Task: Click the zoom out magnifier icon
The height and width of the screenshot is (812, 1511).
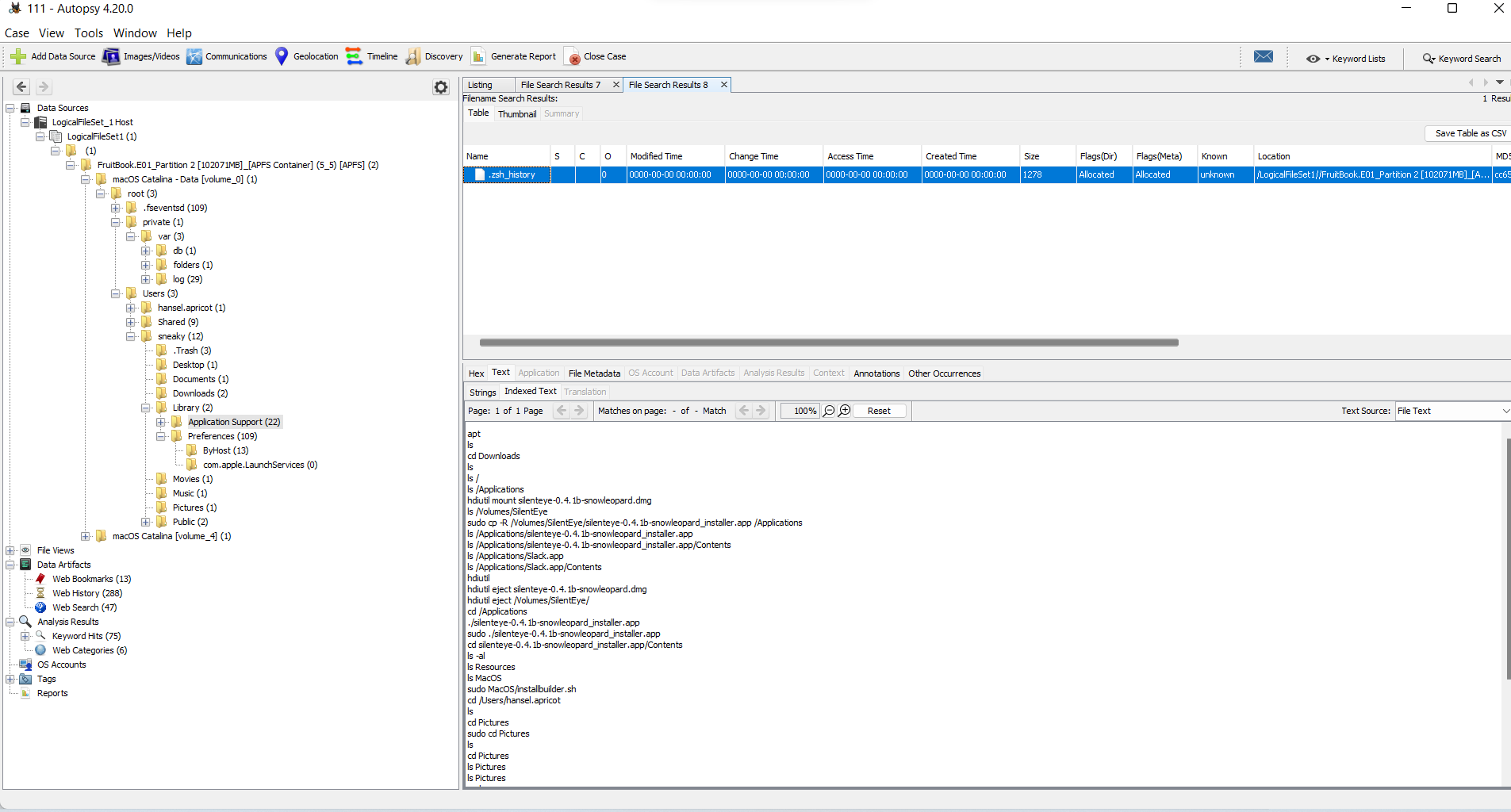Action: pyautogui.click(x=829, y=411)
